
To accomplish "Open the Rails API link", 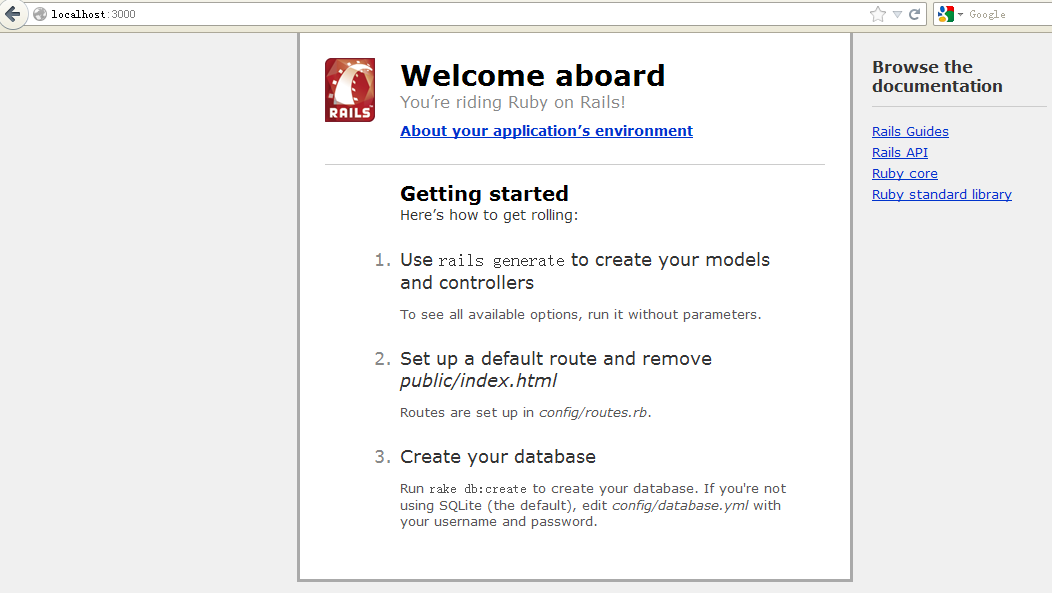I will 900,152.
